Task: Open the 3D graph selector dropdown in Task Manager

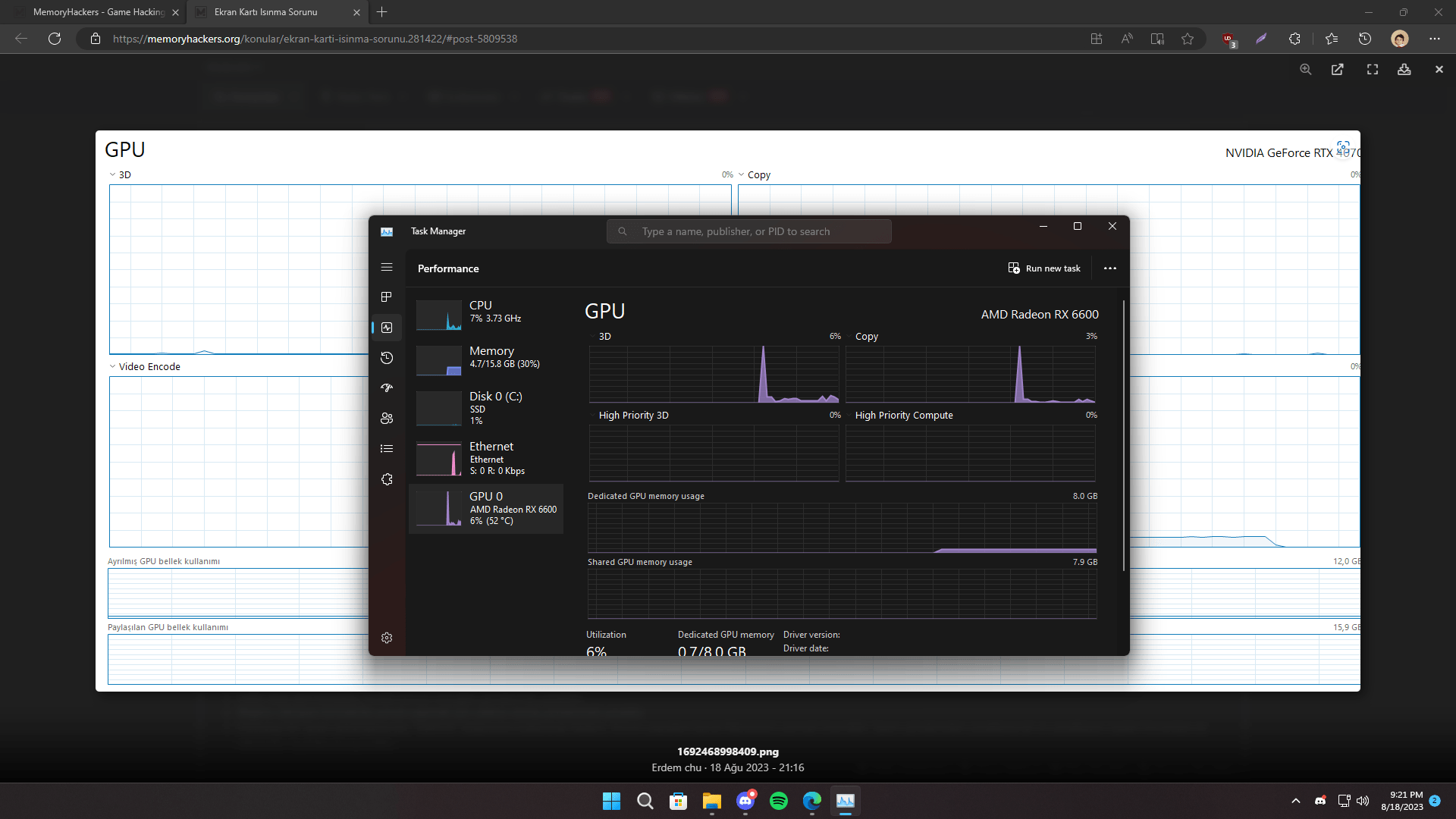Action: coord(600,336)
